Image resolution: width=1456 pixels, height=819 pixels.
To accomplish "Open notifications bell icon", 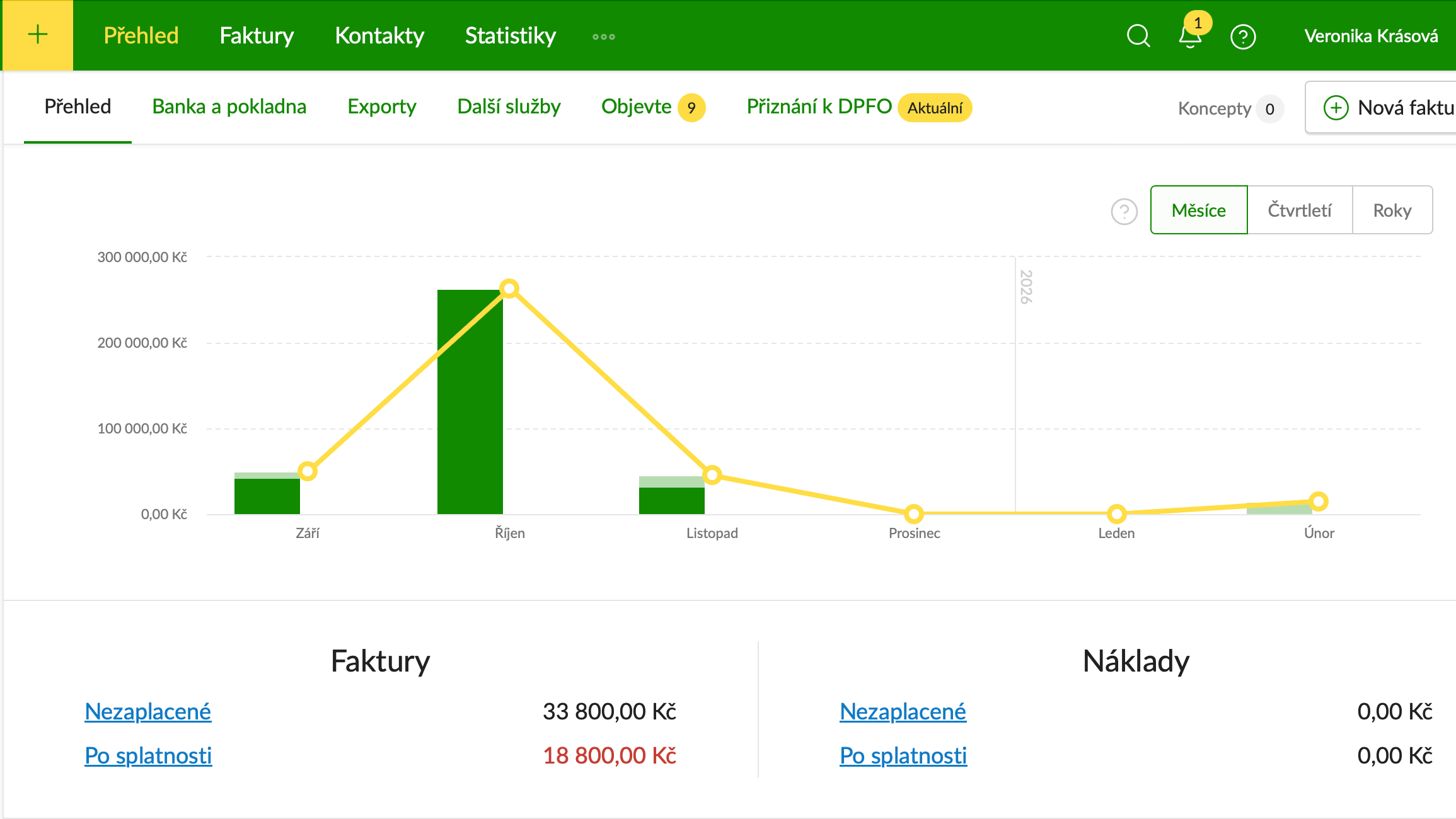I will [1190, 37].
